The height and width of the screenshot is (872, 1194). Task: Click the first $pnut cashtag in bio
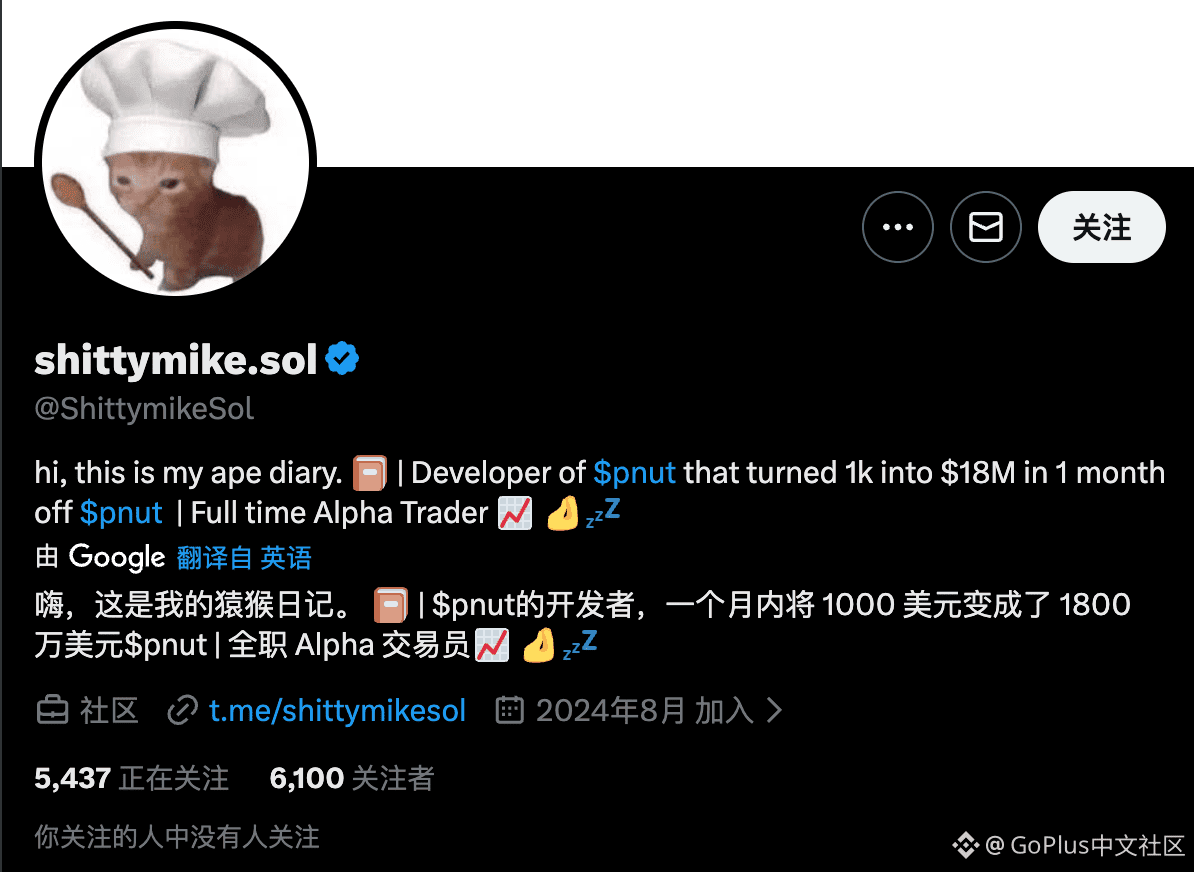point(634,473)
